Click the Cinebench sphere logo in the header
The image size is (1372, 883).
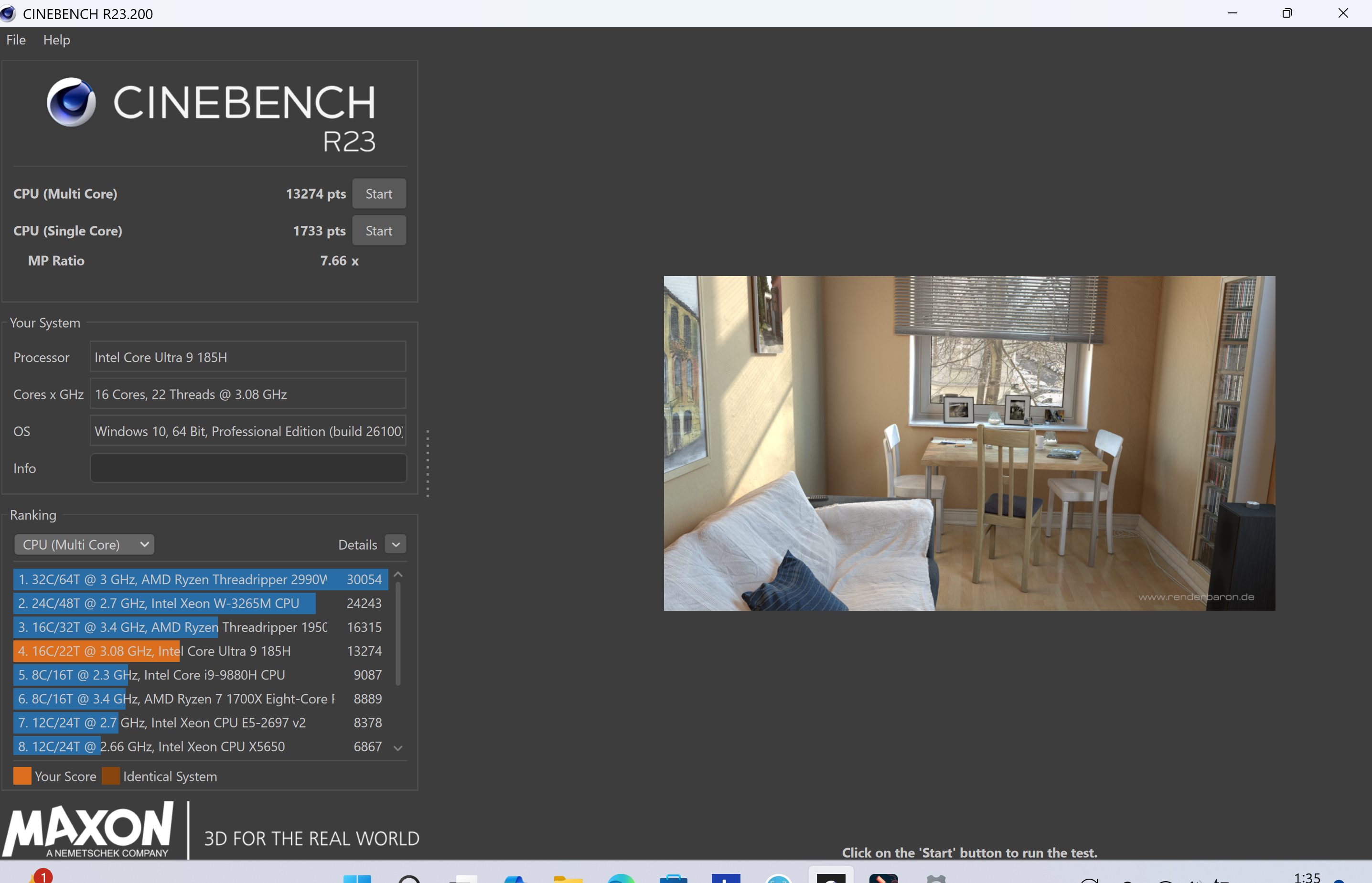click(71, 102)
